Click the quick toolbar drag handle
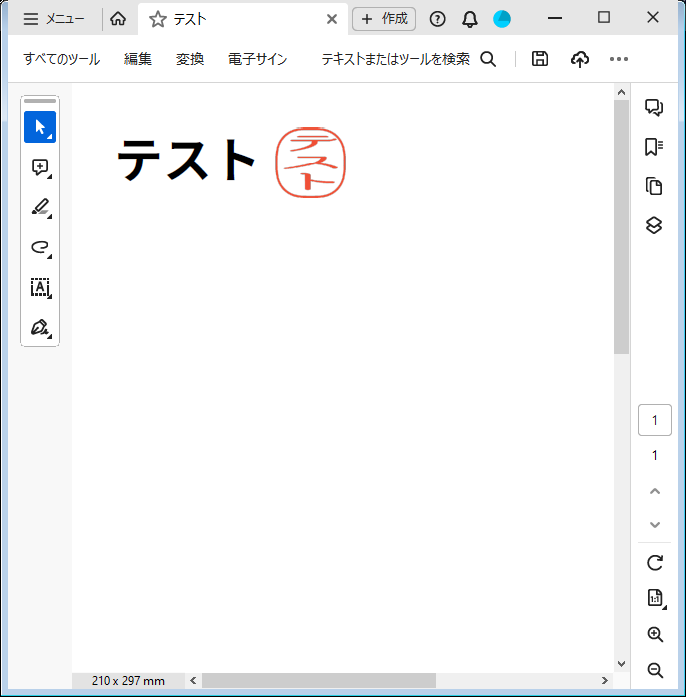Image resolution: width=686 pixels, height=697 pixels. pyautogui.click(x=40, y=101)
